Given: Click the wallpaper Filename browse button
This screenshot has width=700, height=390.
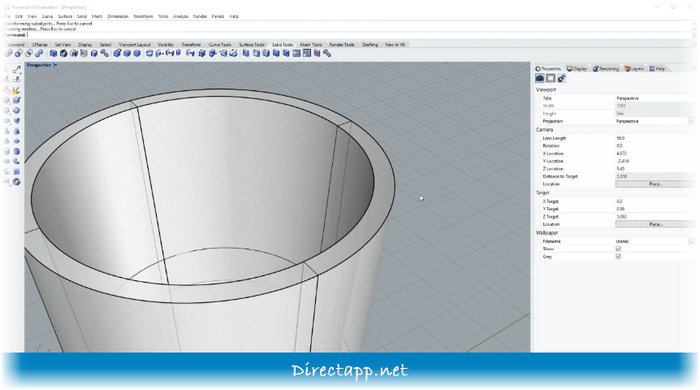Looking at the screenshot, I should [x=691, y=241].
